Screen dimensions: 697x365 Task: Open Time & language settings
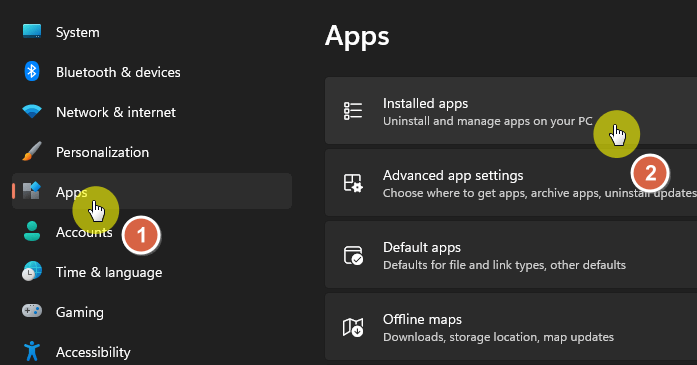coord(152,272)
